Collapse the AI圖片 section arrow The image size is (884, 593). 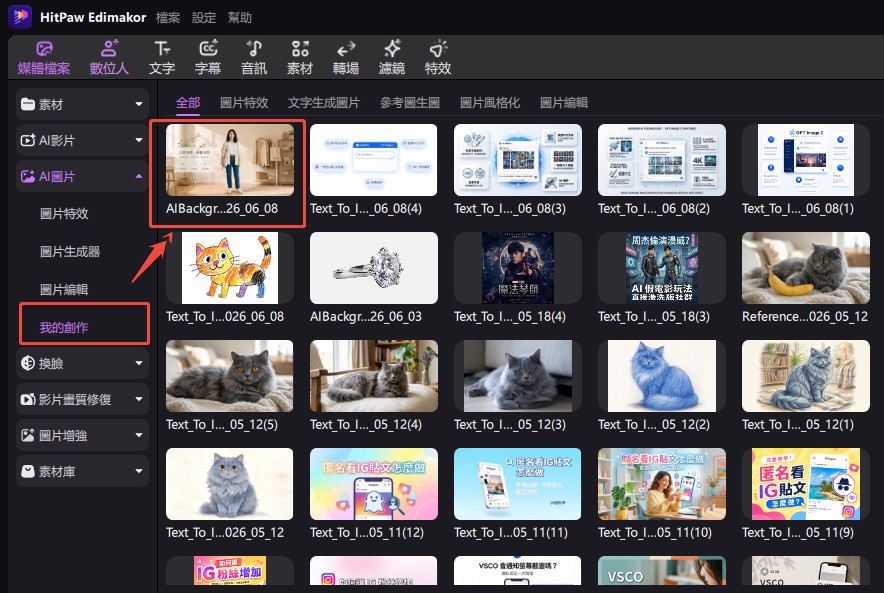coord(139,176)
